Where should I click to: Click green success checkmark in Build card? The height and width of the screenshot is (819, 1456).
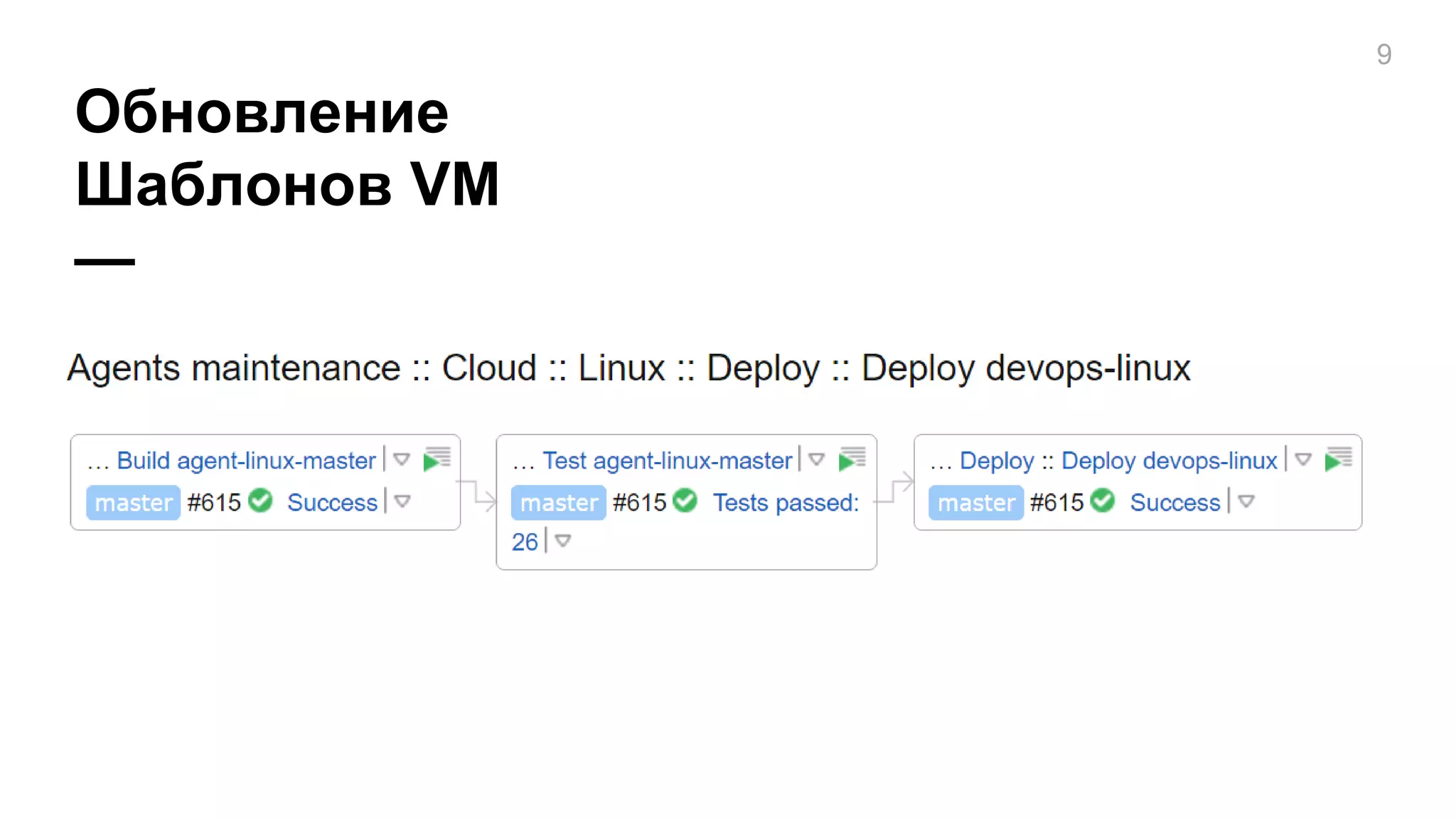tap(261, 500)
